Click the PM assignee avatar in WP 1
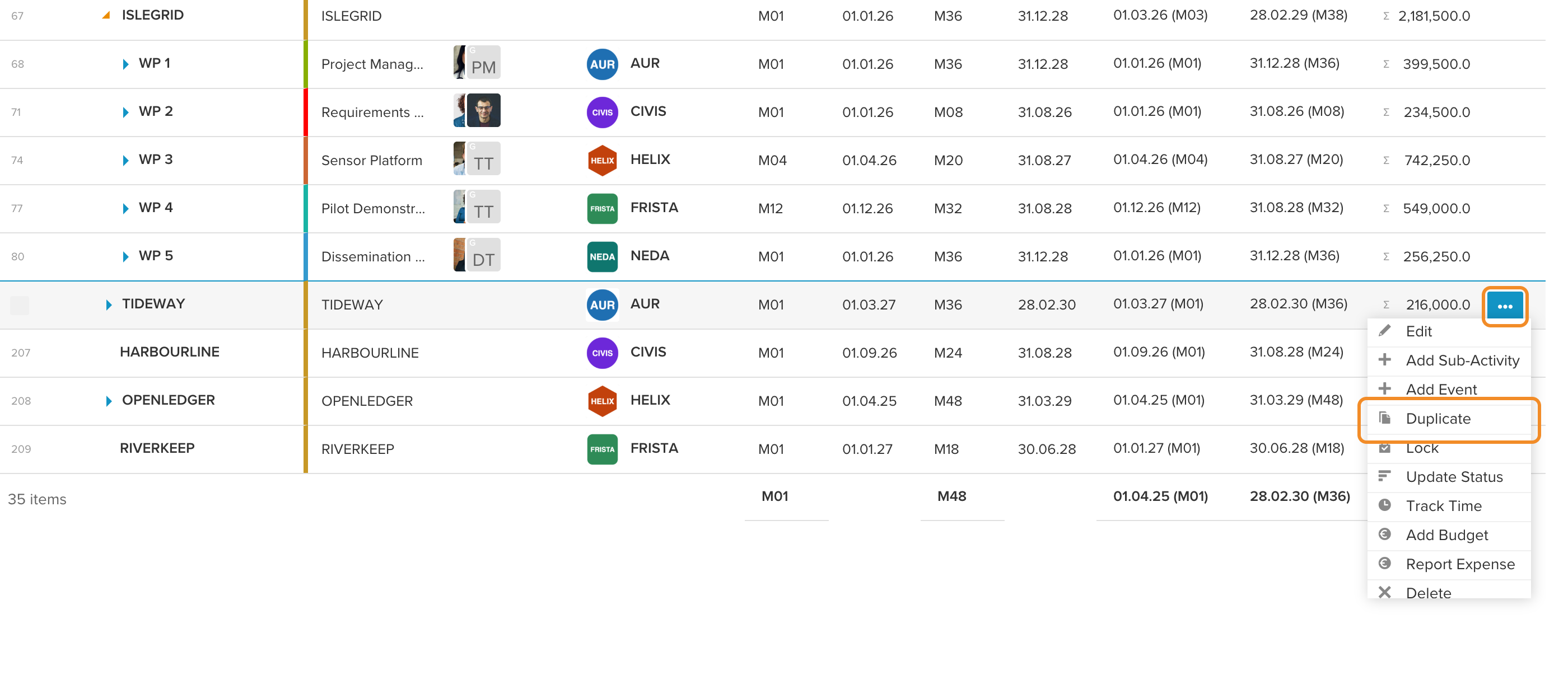The width and height of the screenshot is (1568, 694). pyautogui.click(x=483, y=63)
